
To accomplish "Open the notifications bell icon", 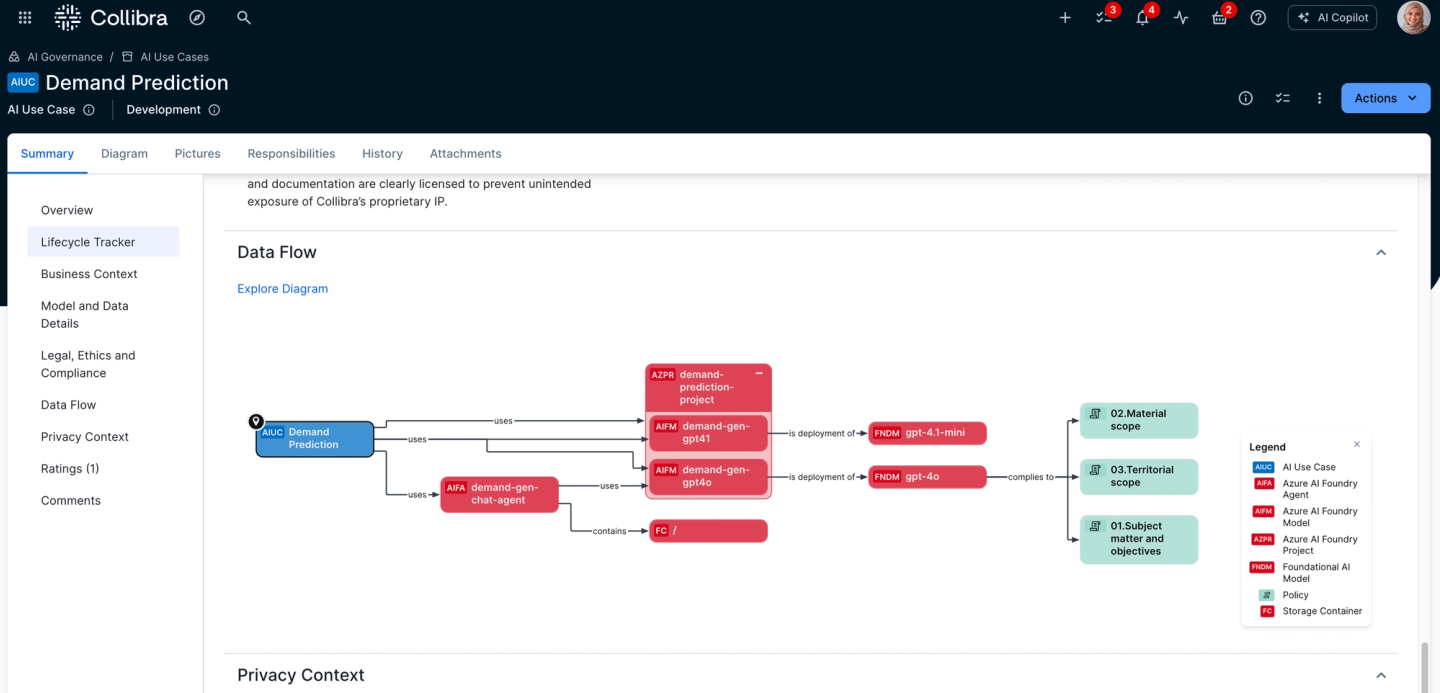I will tap(1142, 17).
